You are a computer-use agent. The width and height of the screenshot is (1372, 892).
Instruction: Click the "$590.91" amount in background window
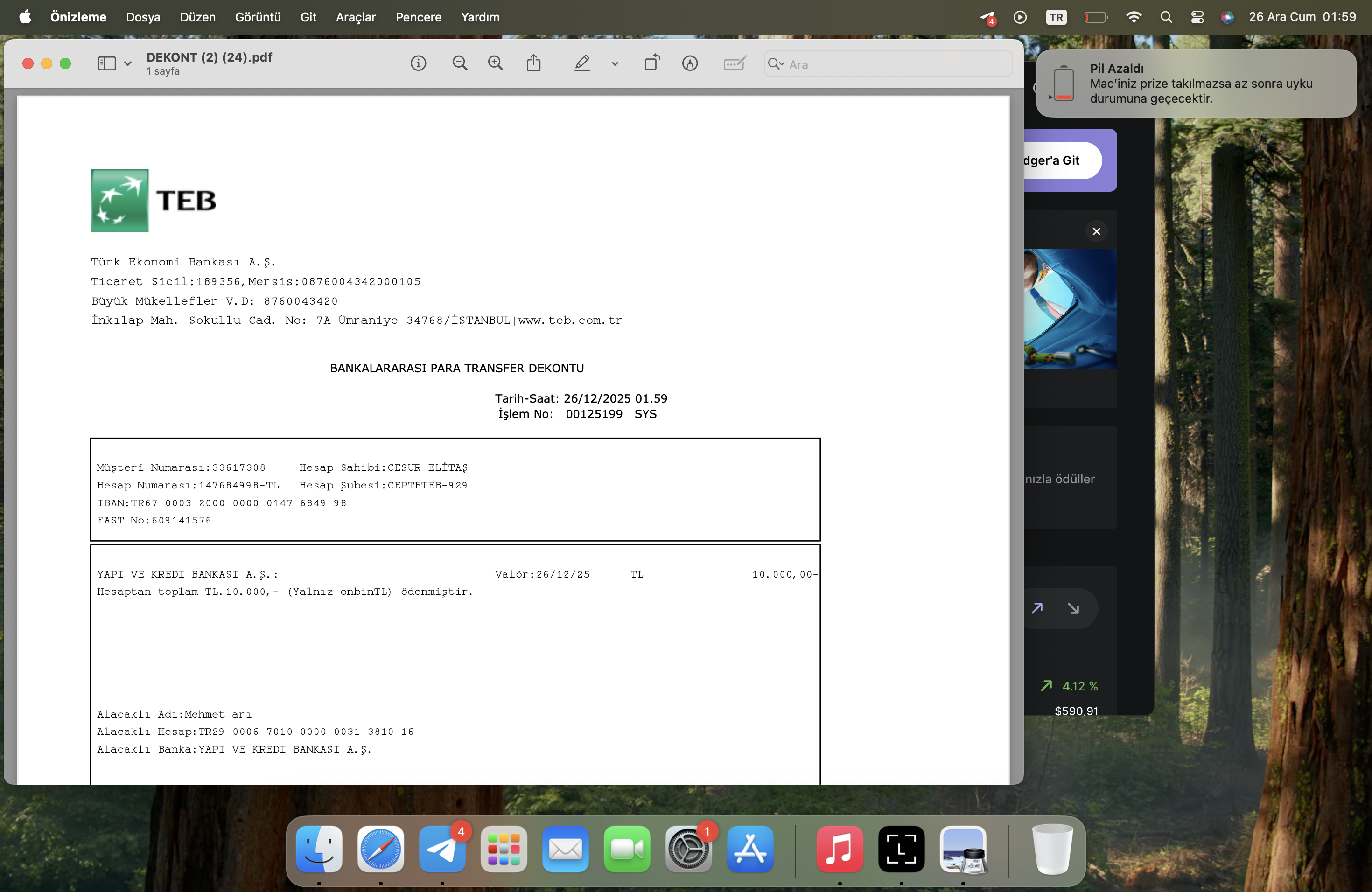(x=1076, y=711)
